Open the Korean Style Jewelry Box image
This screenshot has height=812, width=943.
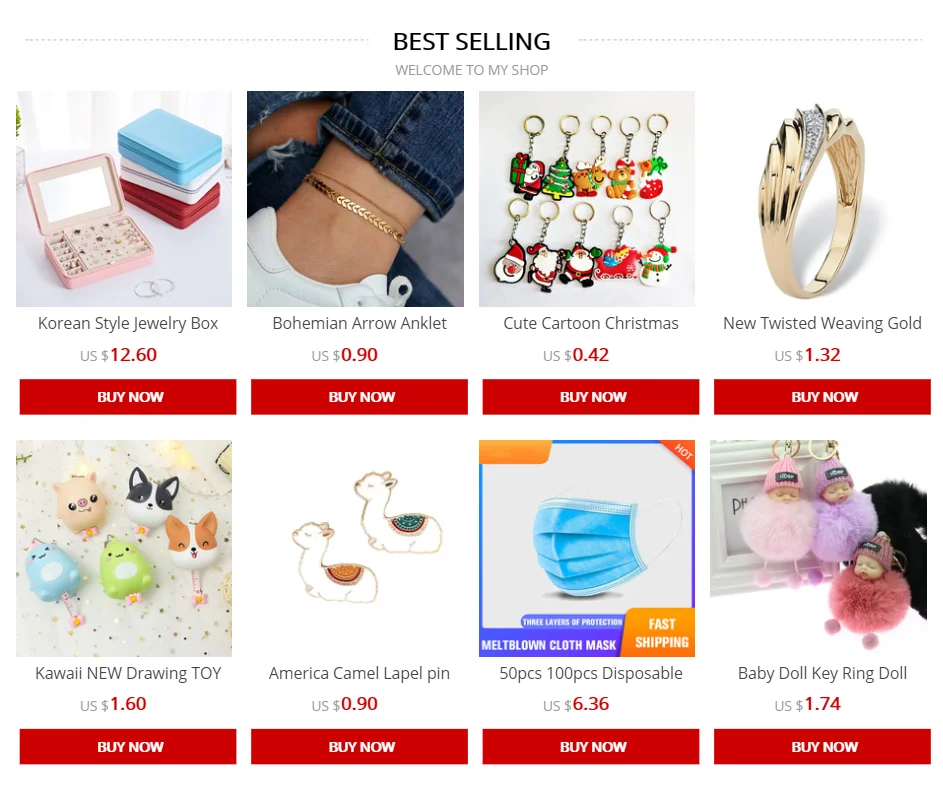pos(124,199)
